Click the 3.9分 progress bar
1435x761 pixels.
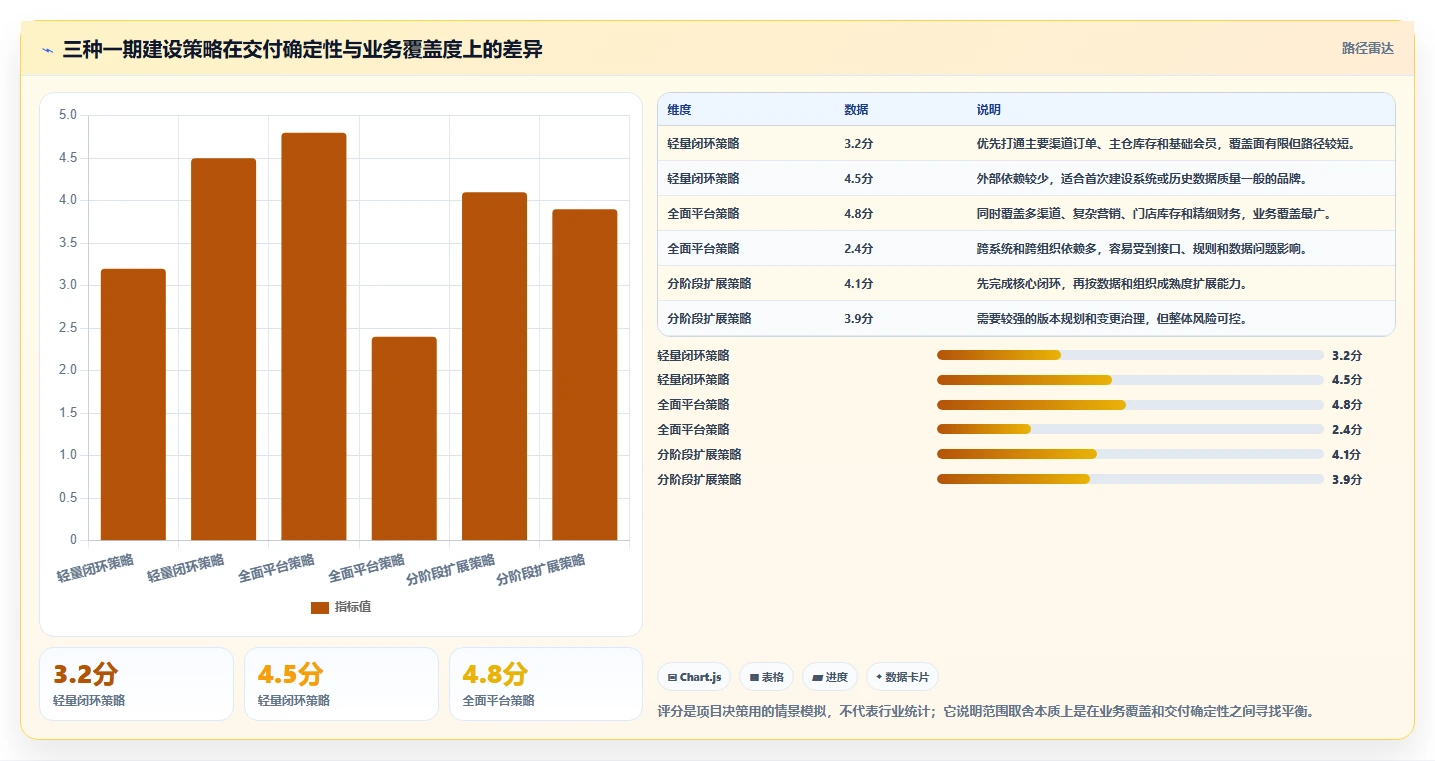tap(1130, 480)
